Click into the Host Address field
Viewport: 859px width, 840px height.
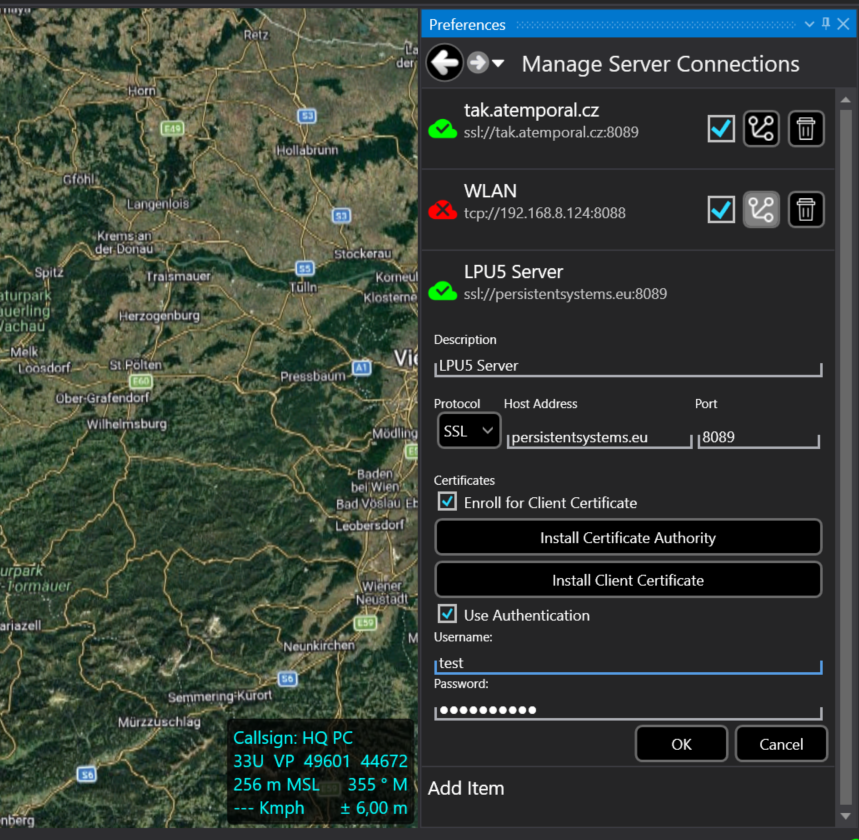pyautogui.click(x=598, y=438)
